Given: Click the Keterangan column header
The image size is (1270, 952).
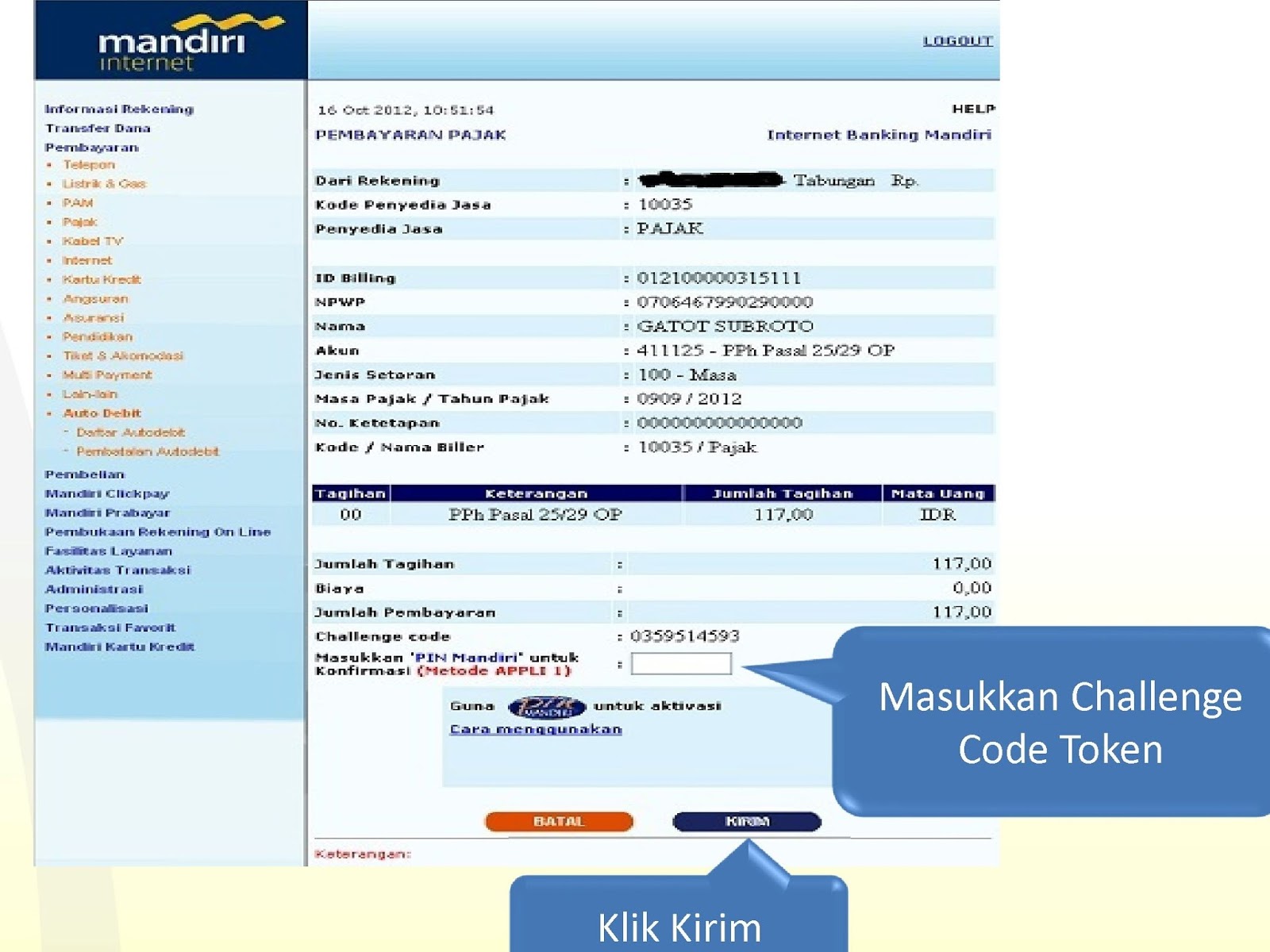Looking at the screenshot, I should click(x=536, y=493).
